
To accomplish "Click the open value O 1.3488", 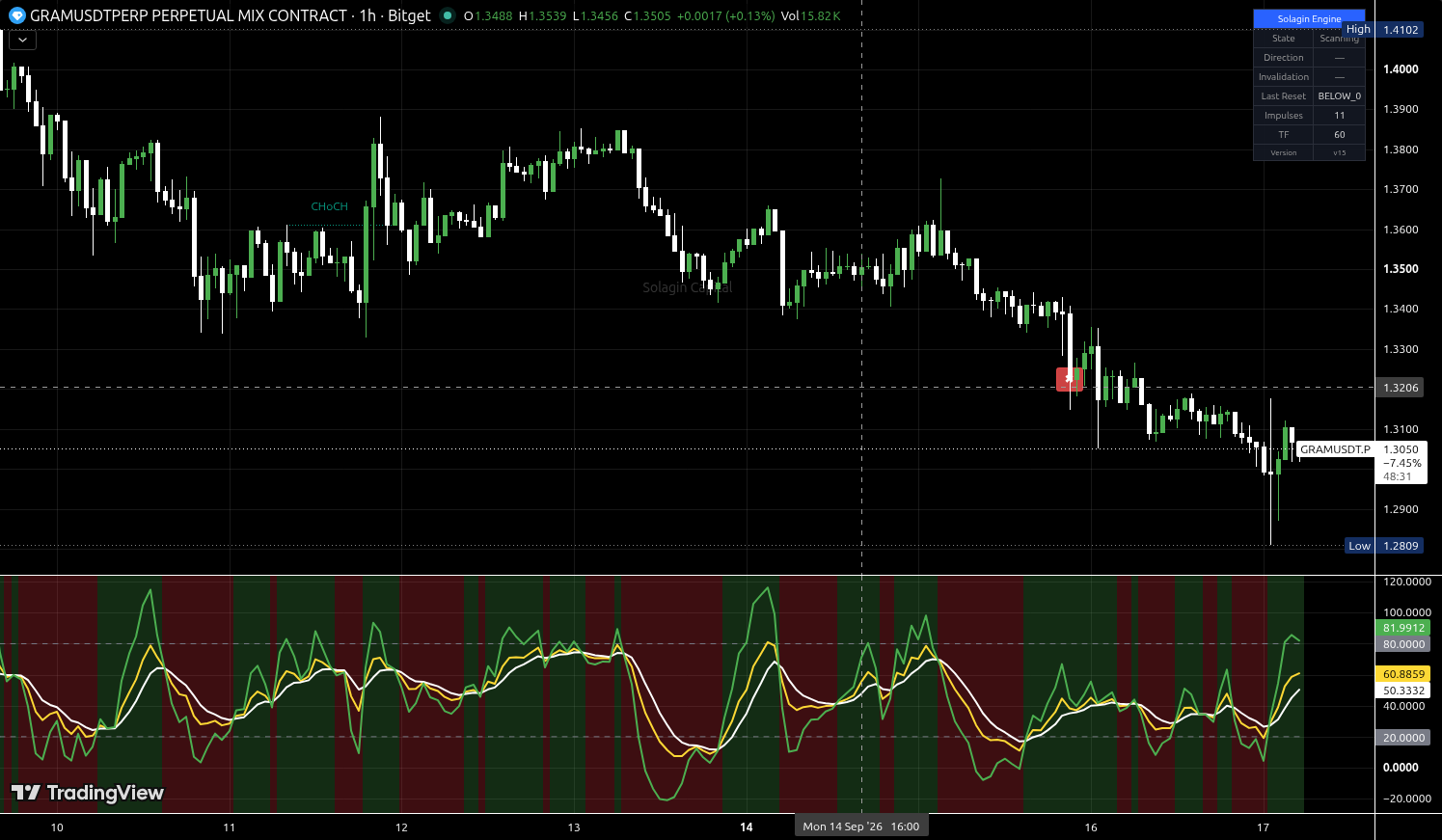I will (x=488, y=16).
